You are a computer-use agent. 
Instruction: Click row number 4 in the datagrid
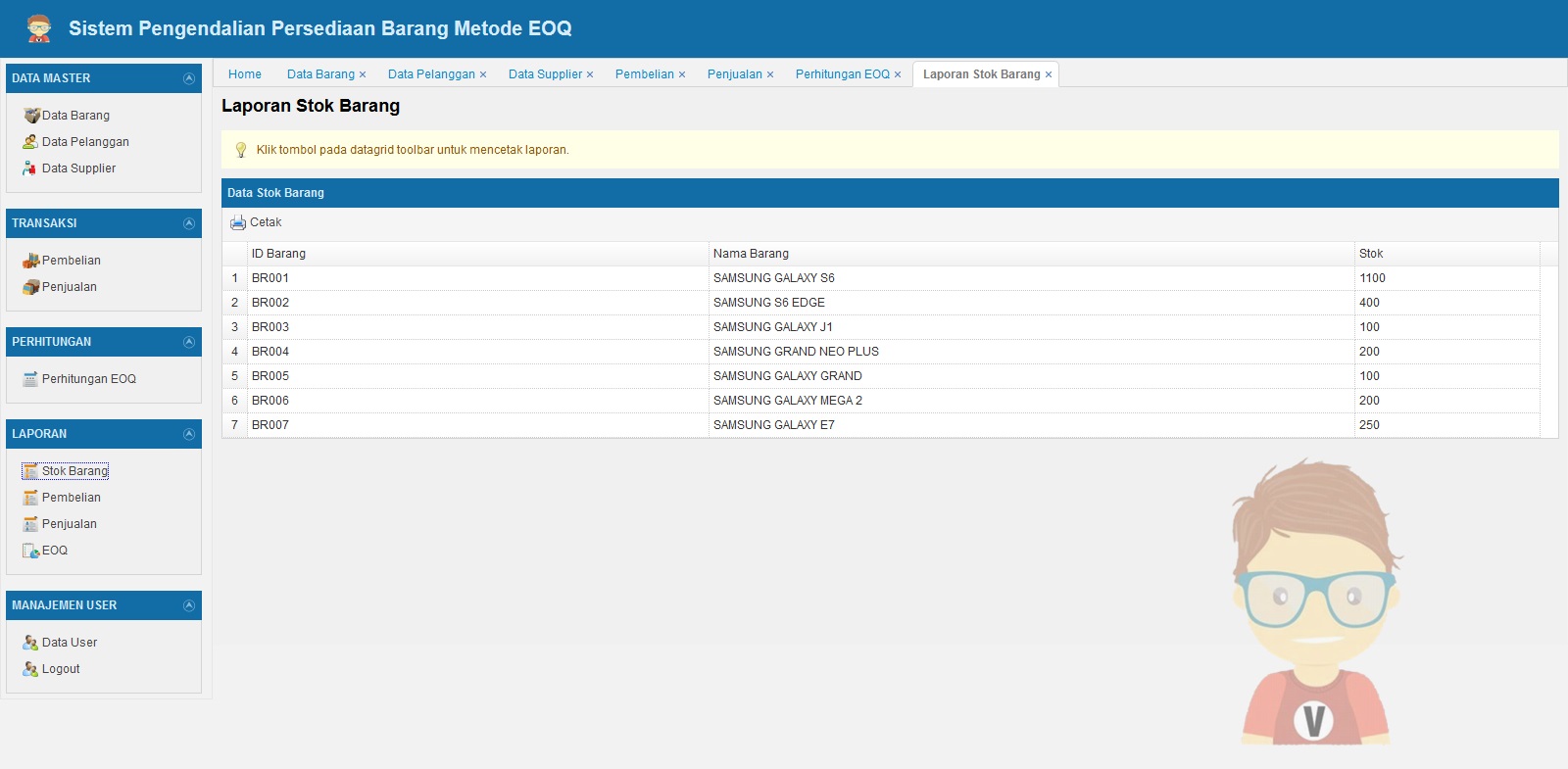pyautogui.click(x=235, y=352)
